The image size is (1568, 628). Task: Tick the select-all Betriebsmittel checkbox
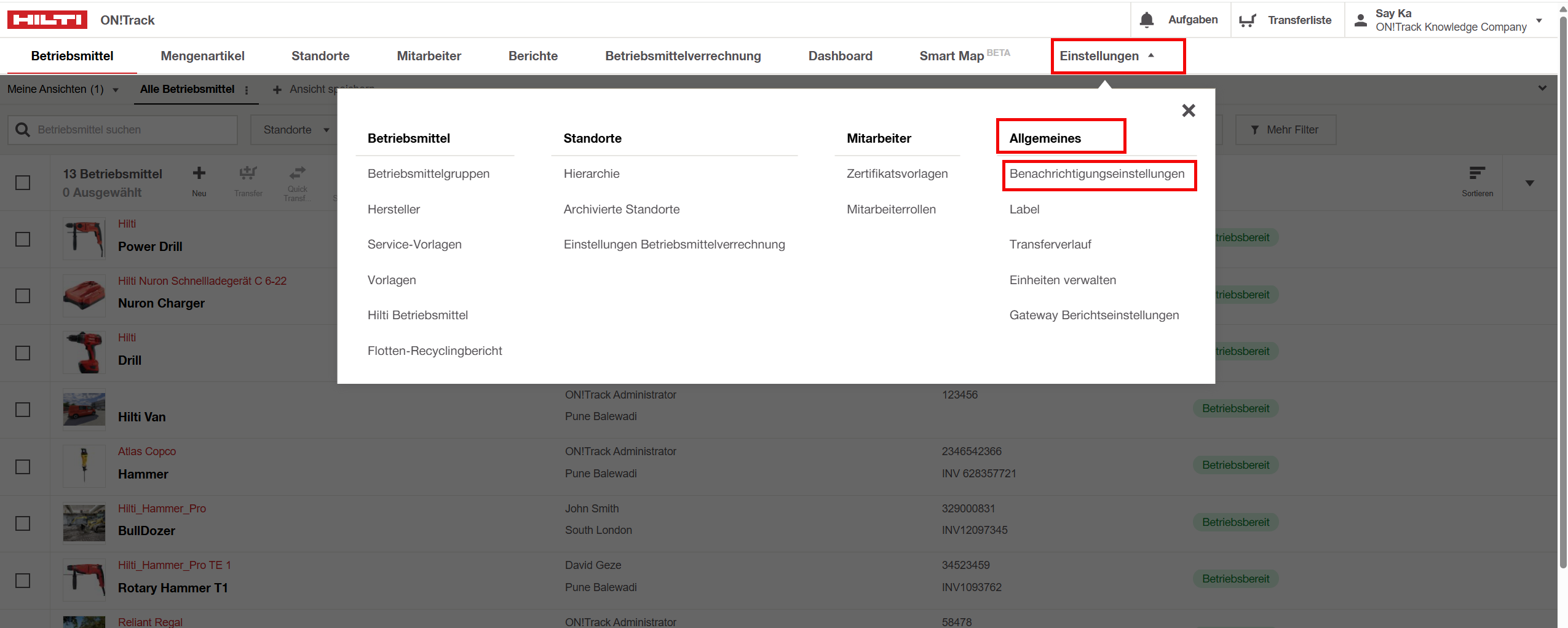pyautogui.click(x=23, y=183)
